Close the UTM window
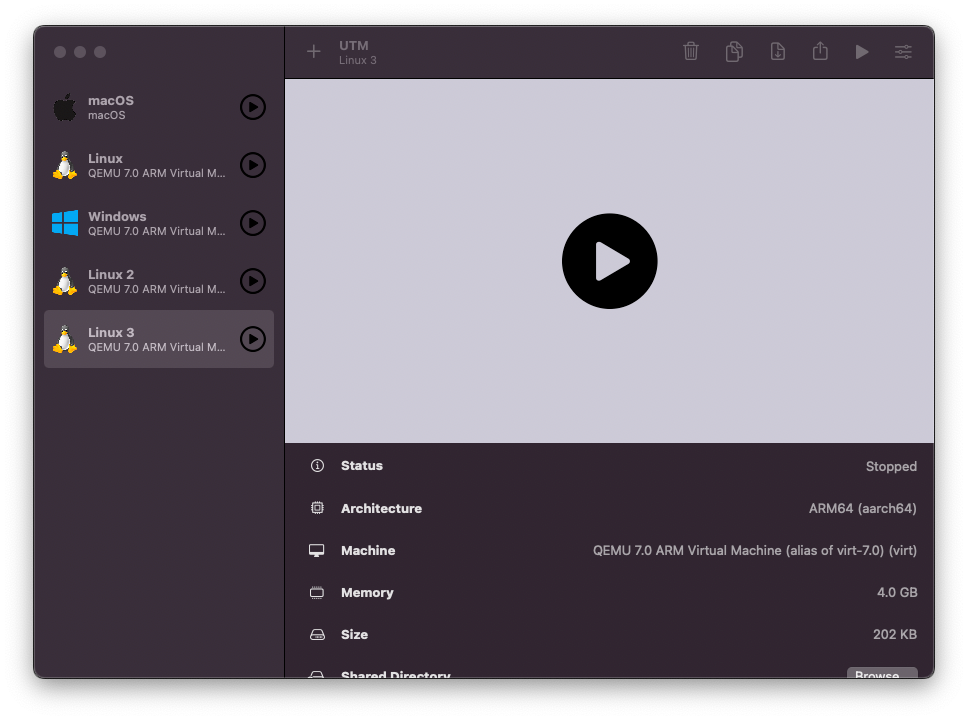Screen dimensions: 968x720 click(x=60, y=52)
